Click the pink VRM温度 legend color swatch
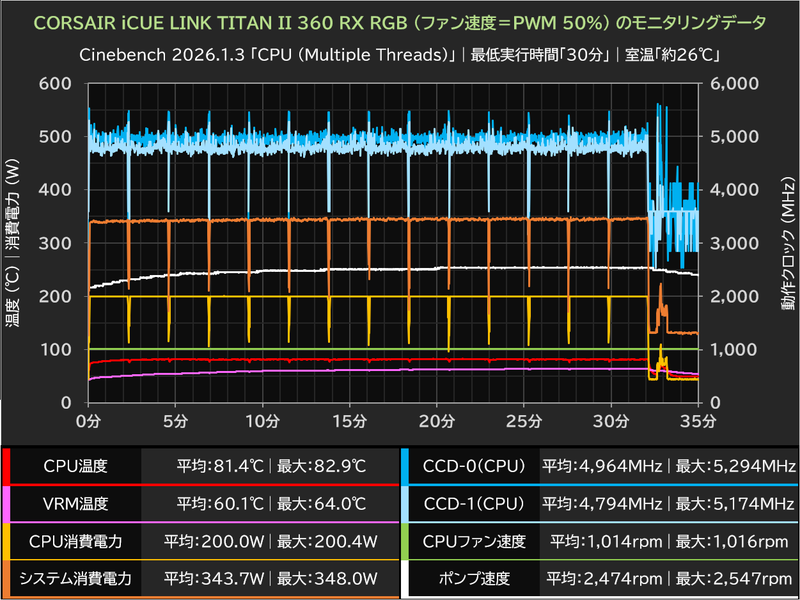The width and height of the screenshot is (800, 600). point(6,504)
